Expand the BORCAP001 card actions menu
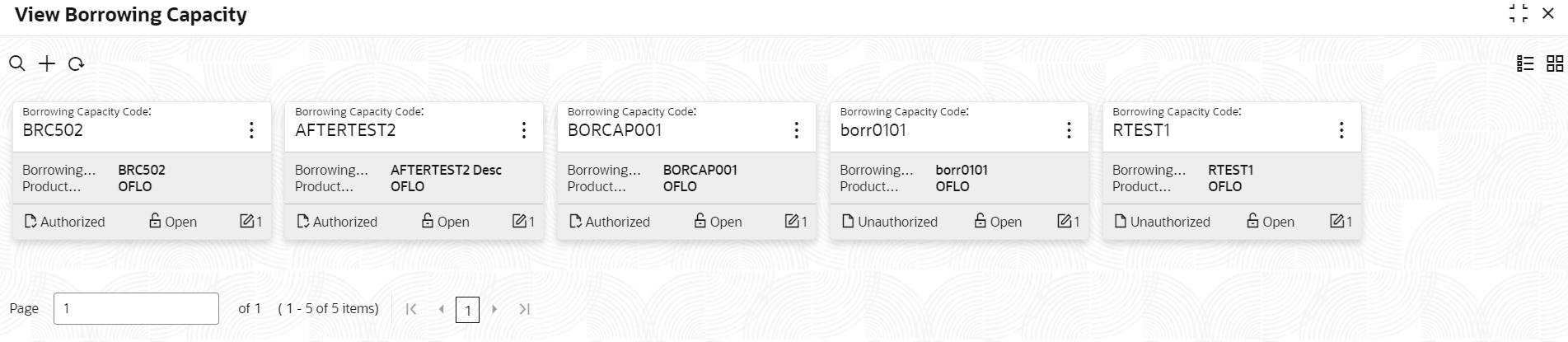Screen dimensions: 1568x342 point(796,130)
